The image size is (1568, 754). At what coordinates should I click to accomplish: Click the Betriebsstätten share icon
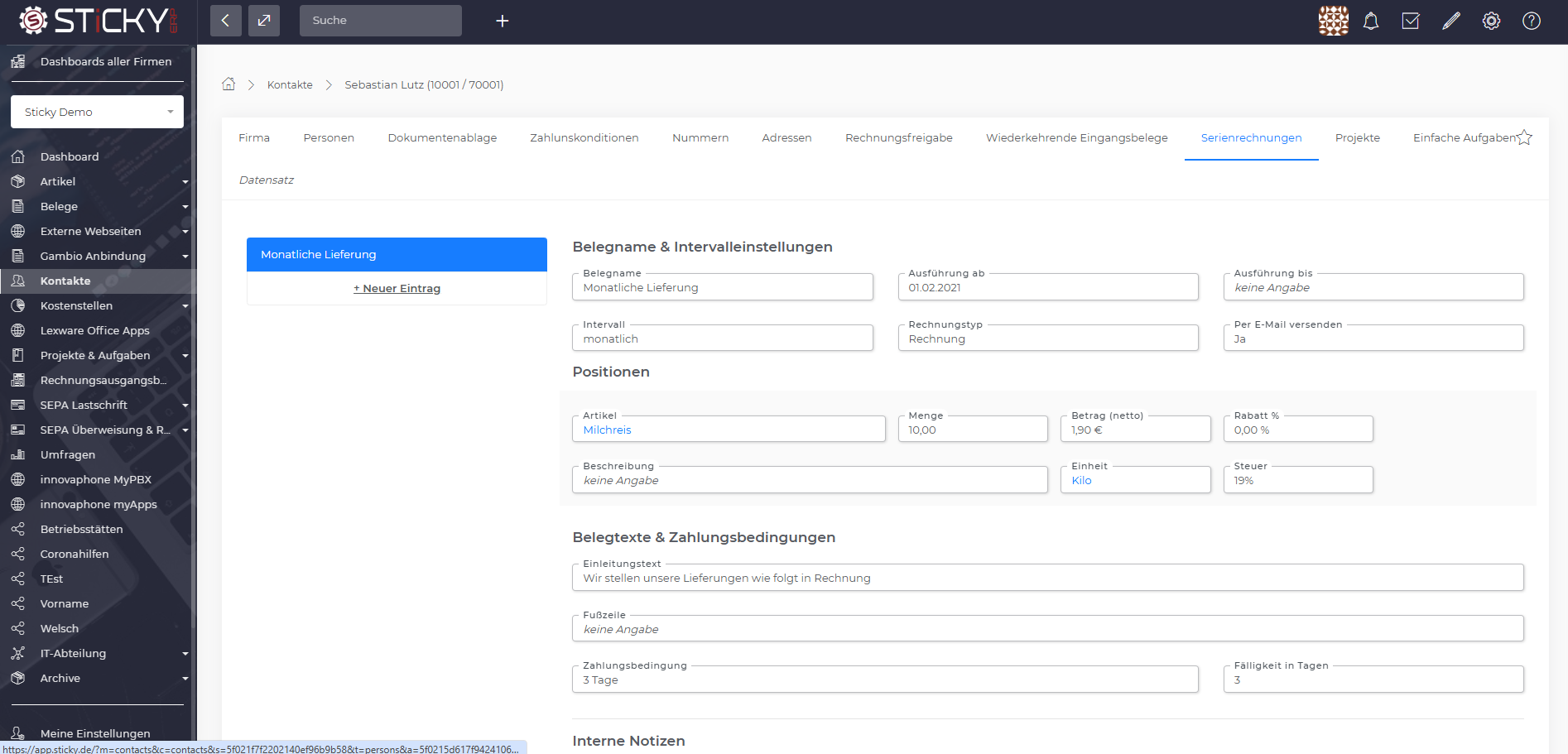click(17, 529)
